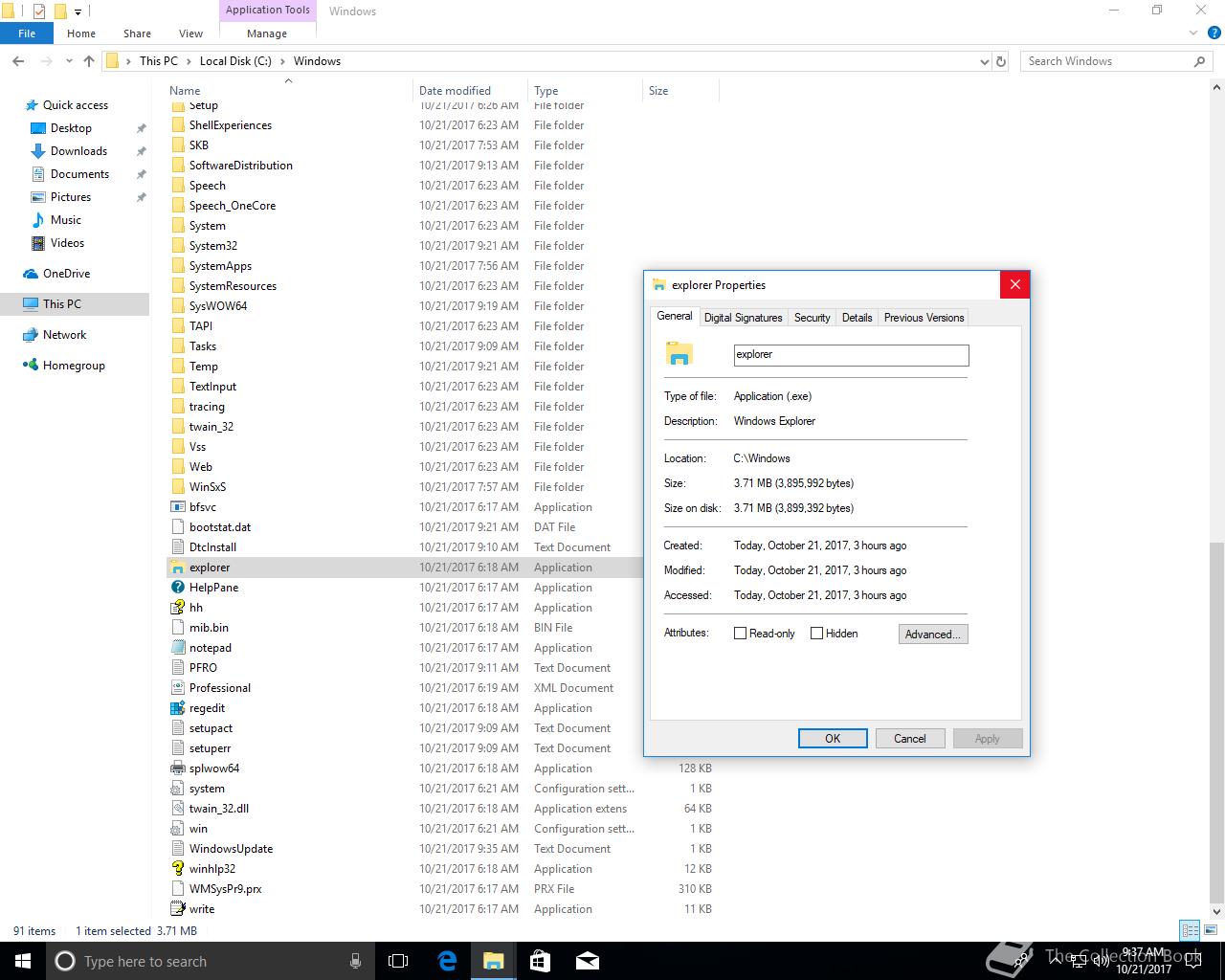
Task: Navigate back with the back arrow
Action: point(18,61)
